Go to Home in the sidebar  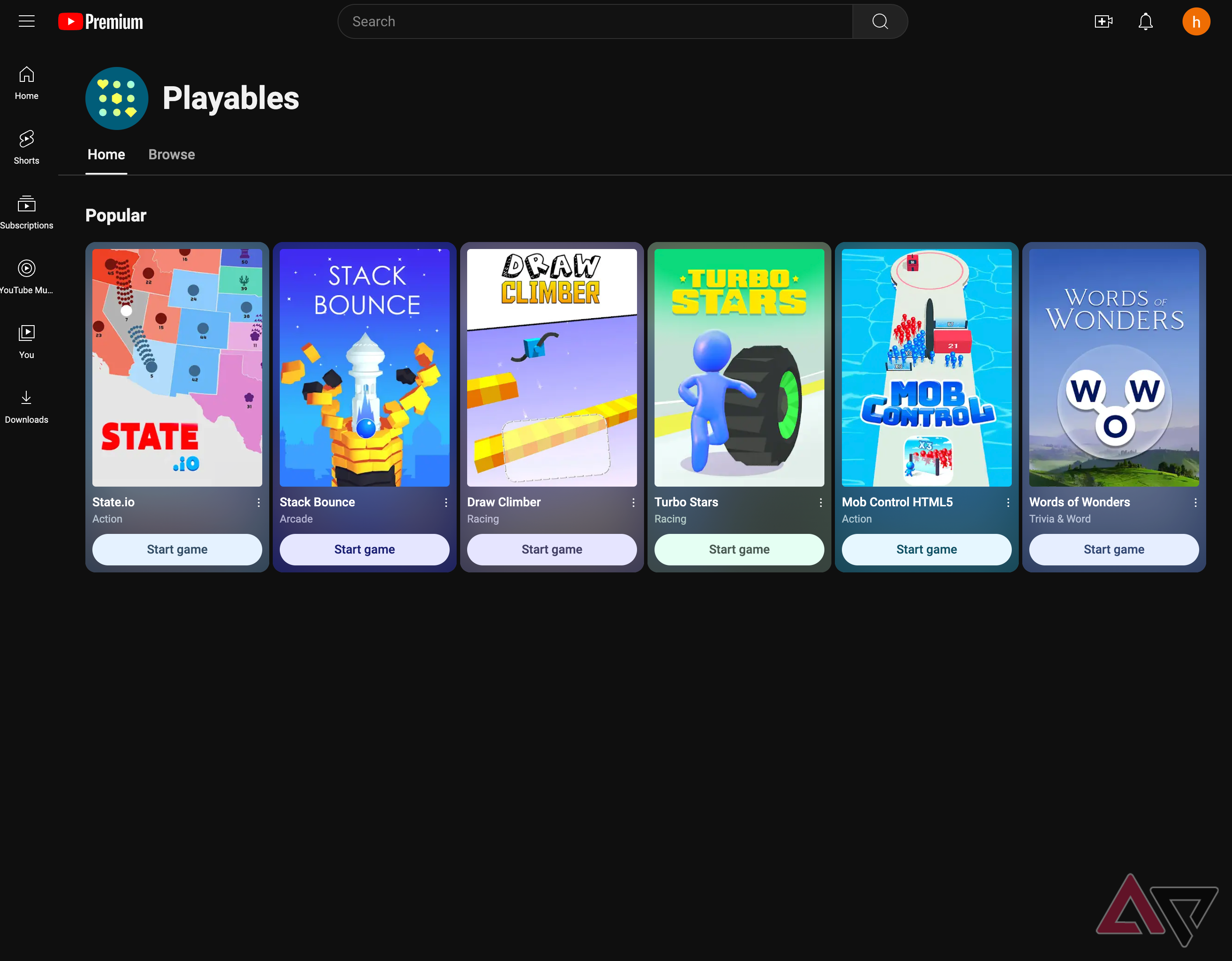(x=27, y=84)
